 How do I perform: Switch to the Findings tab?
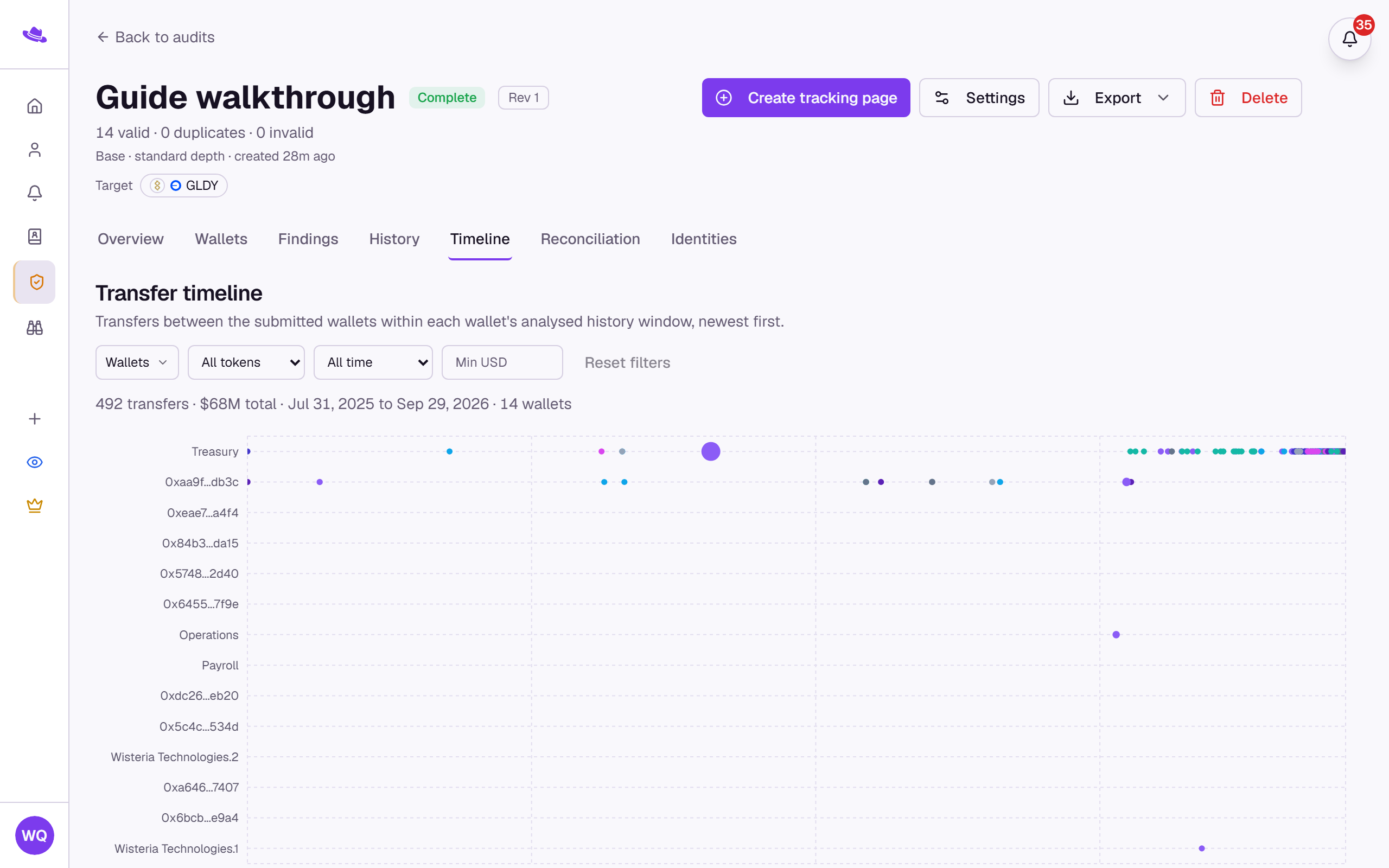(x=308, y=239)
